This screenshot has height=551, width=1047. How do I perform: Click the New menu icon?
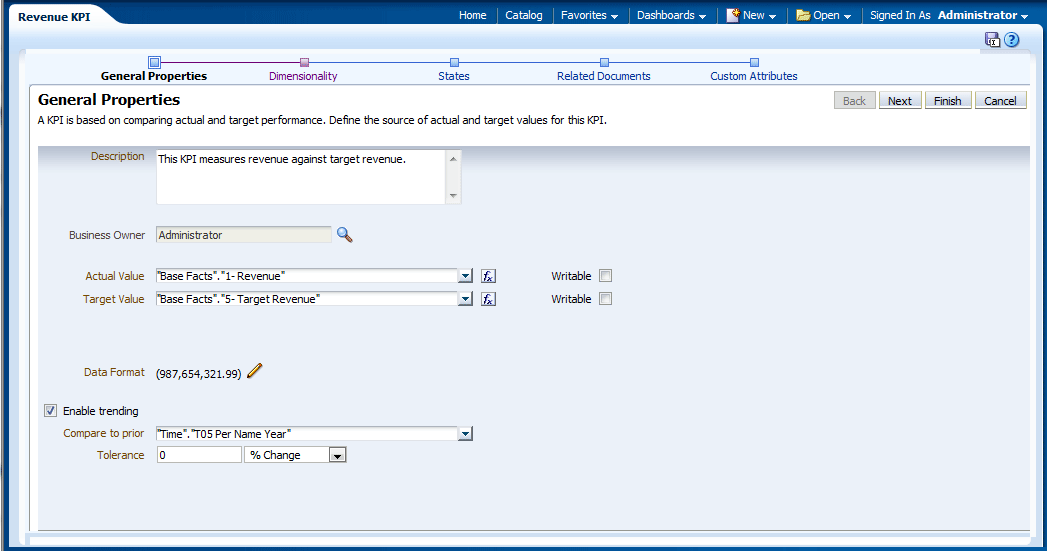(733, 15)
